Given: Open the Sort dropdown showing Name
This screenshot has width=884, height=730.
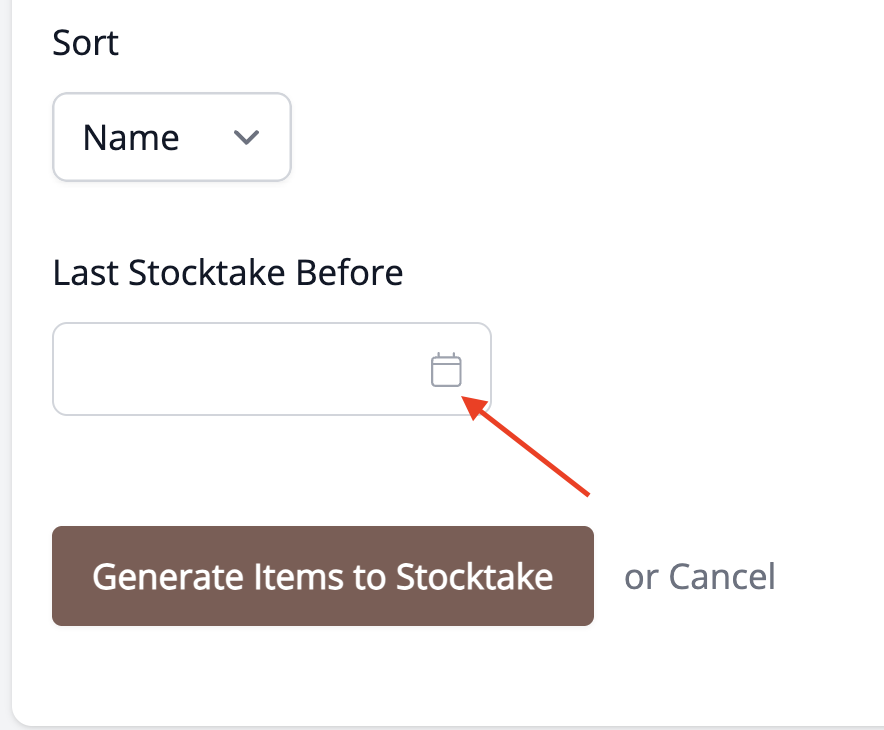Looking at the screenshot, I should pos(172,137).
